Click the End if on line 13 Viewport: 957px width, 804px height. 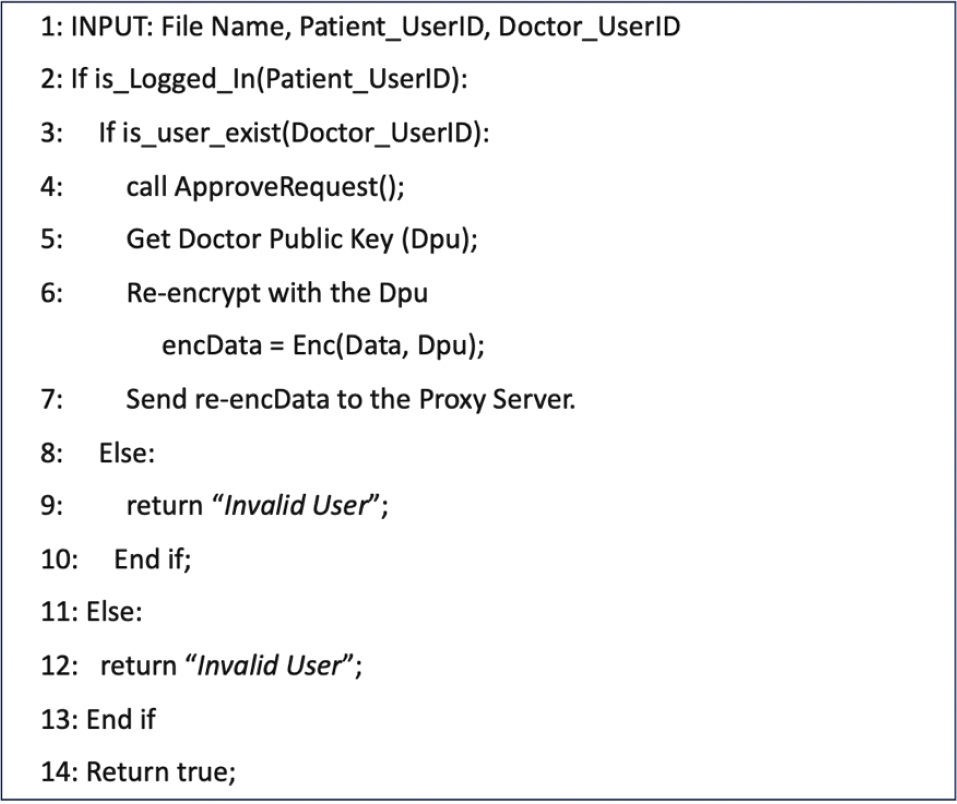coord(121,718)
